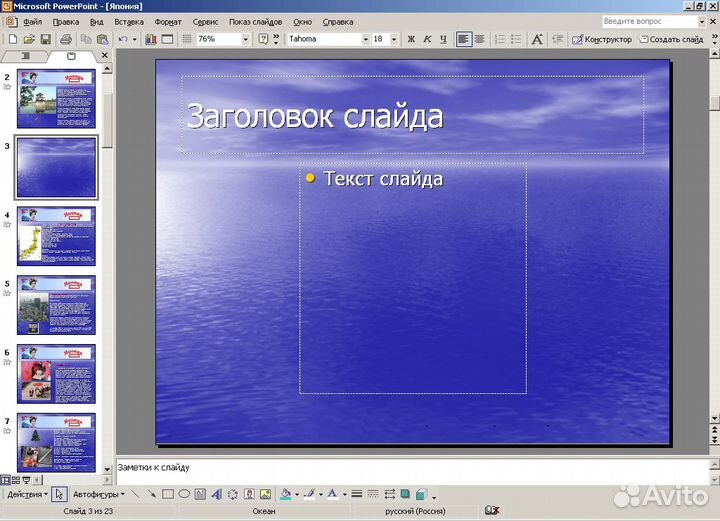The image size is (720, 521).
Task: Apply font color with the A icon
Action: click(x=333, y=494)
